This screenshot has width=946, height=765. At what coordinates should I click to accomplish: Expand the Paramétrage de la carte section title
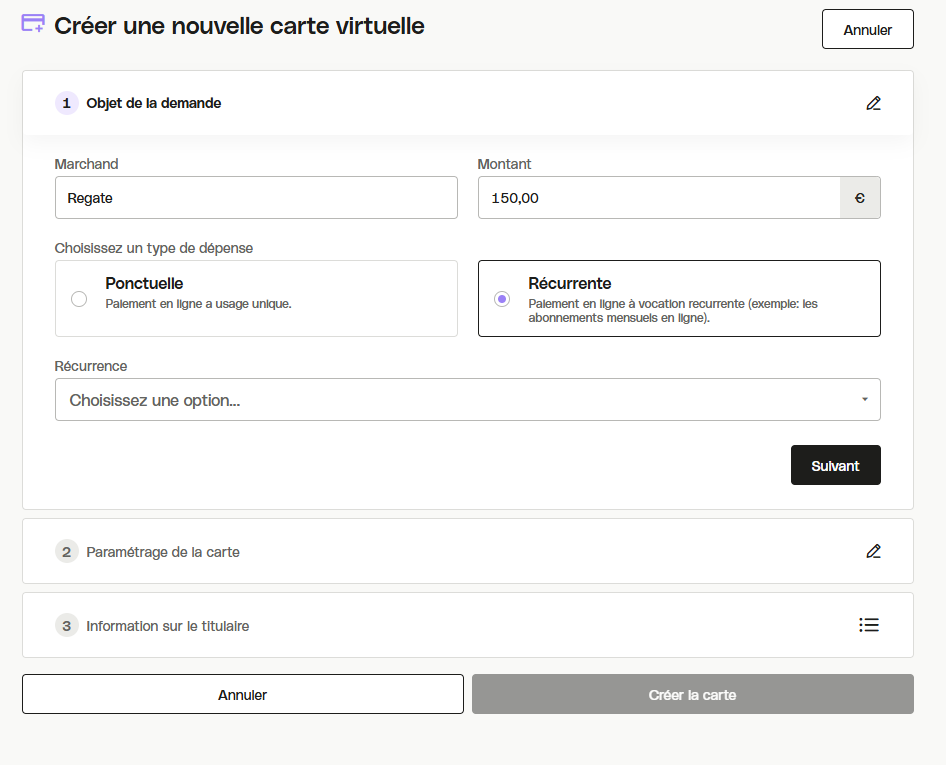(163, 552)
